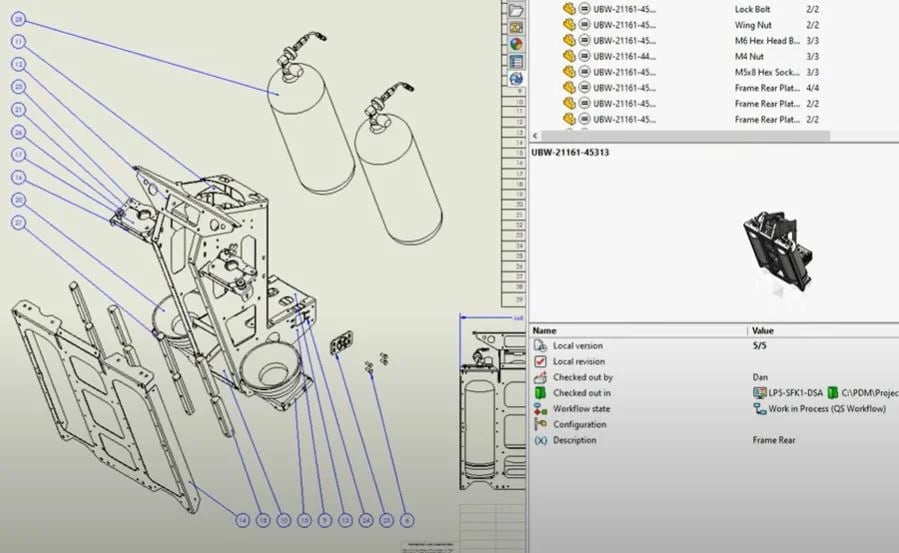Open the Custom Properties task pane icon
899x553 pixels.
click(x=515, y=61)
